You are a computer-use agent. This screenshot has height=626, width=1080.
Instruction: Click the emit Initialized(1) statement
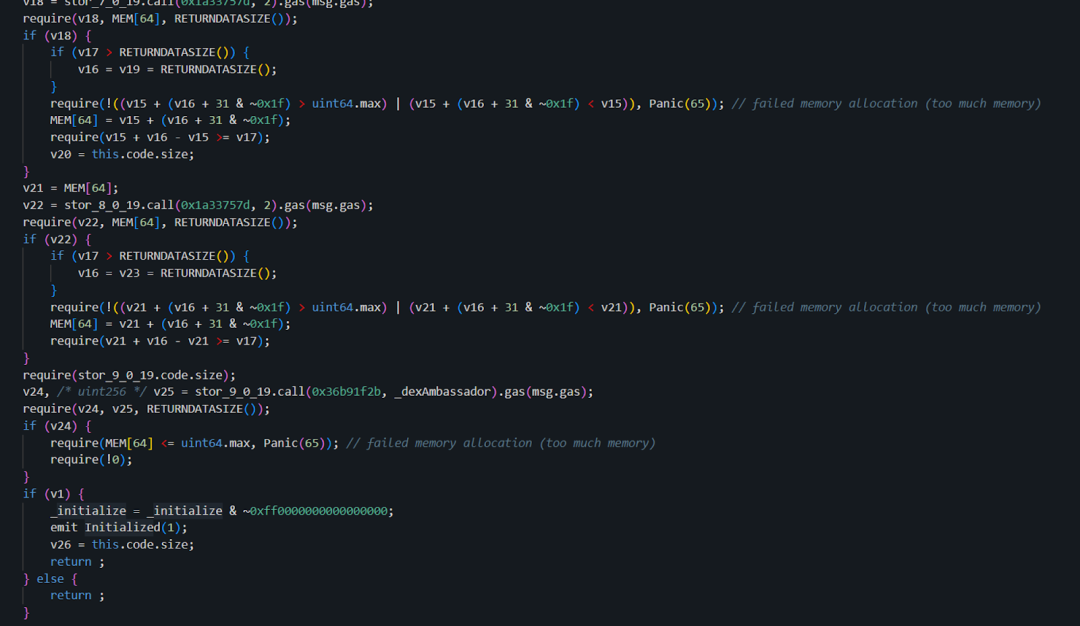(119, 527)
